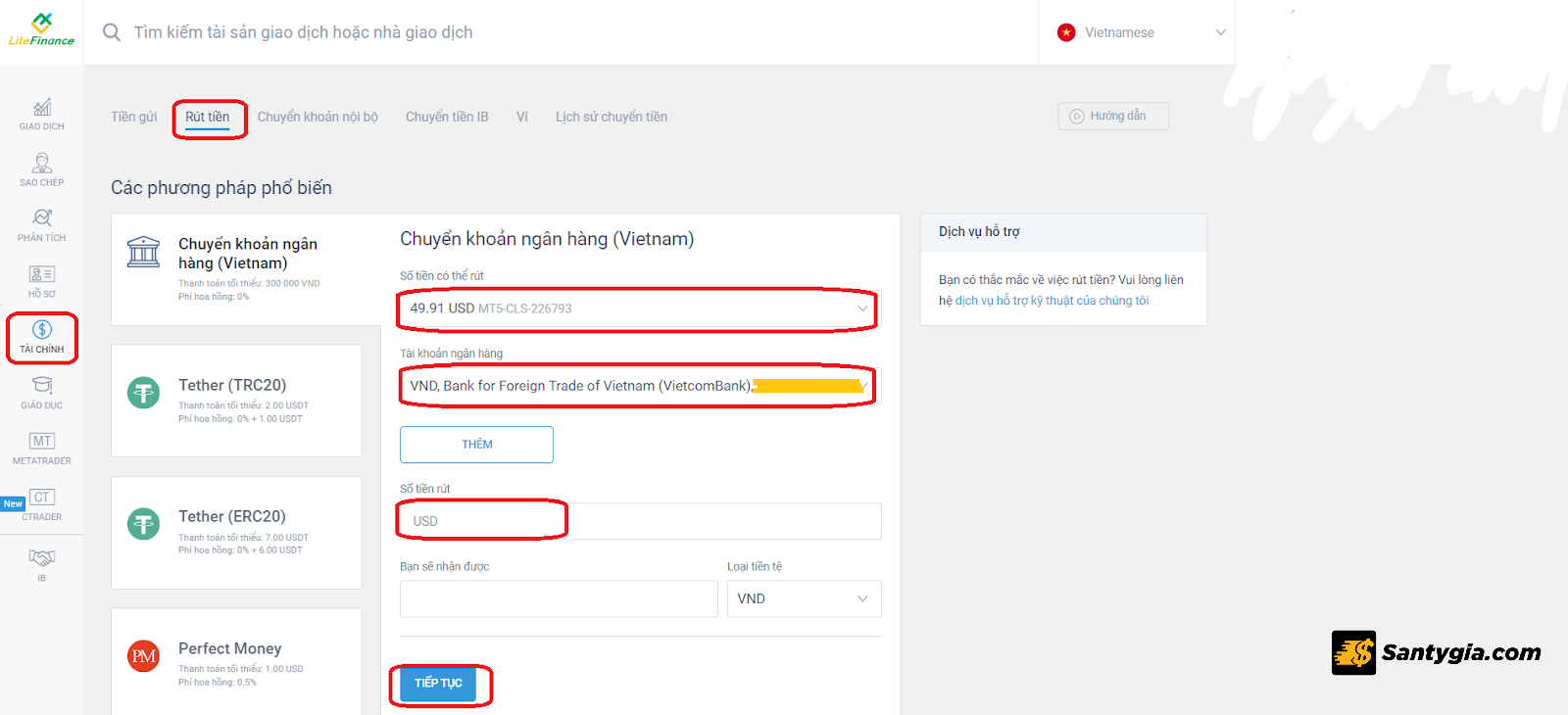Image resolution: width=1568 pixels, height=715 pixels.
Task: Expand the 49.91 USD account dropdown
Action: [640, 309]
